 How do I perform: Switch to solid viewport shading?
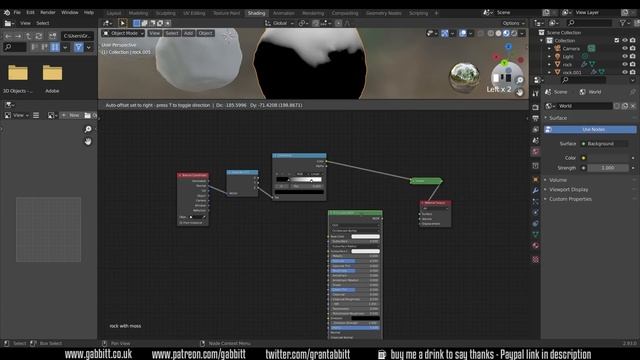pyautogui.click(x=498, y=33)
